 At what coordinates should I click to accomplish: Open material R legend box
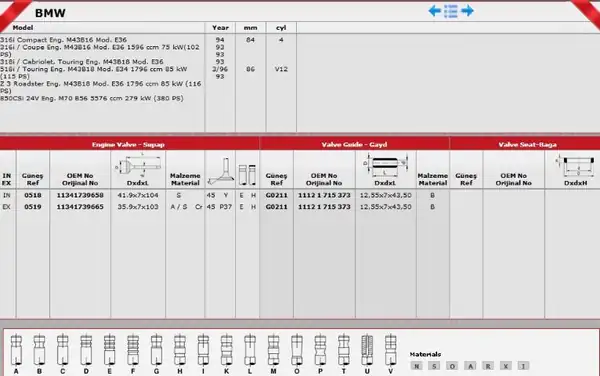(488, 366)
